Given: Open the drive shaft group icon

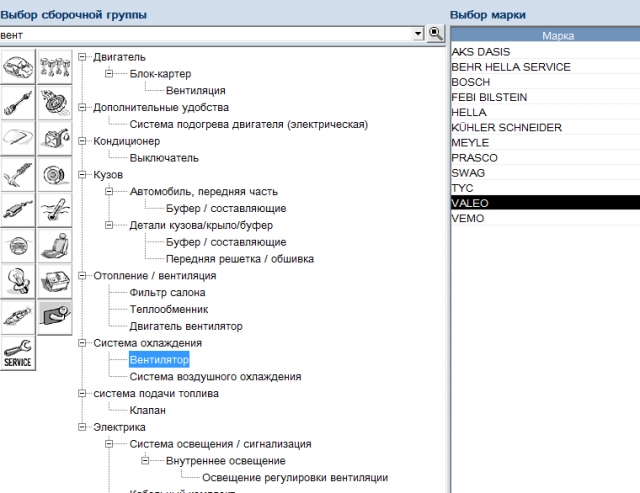Looking at the screenshot, I should (18, 103).
